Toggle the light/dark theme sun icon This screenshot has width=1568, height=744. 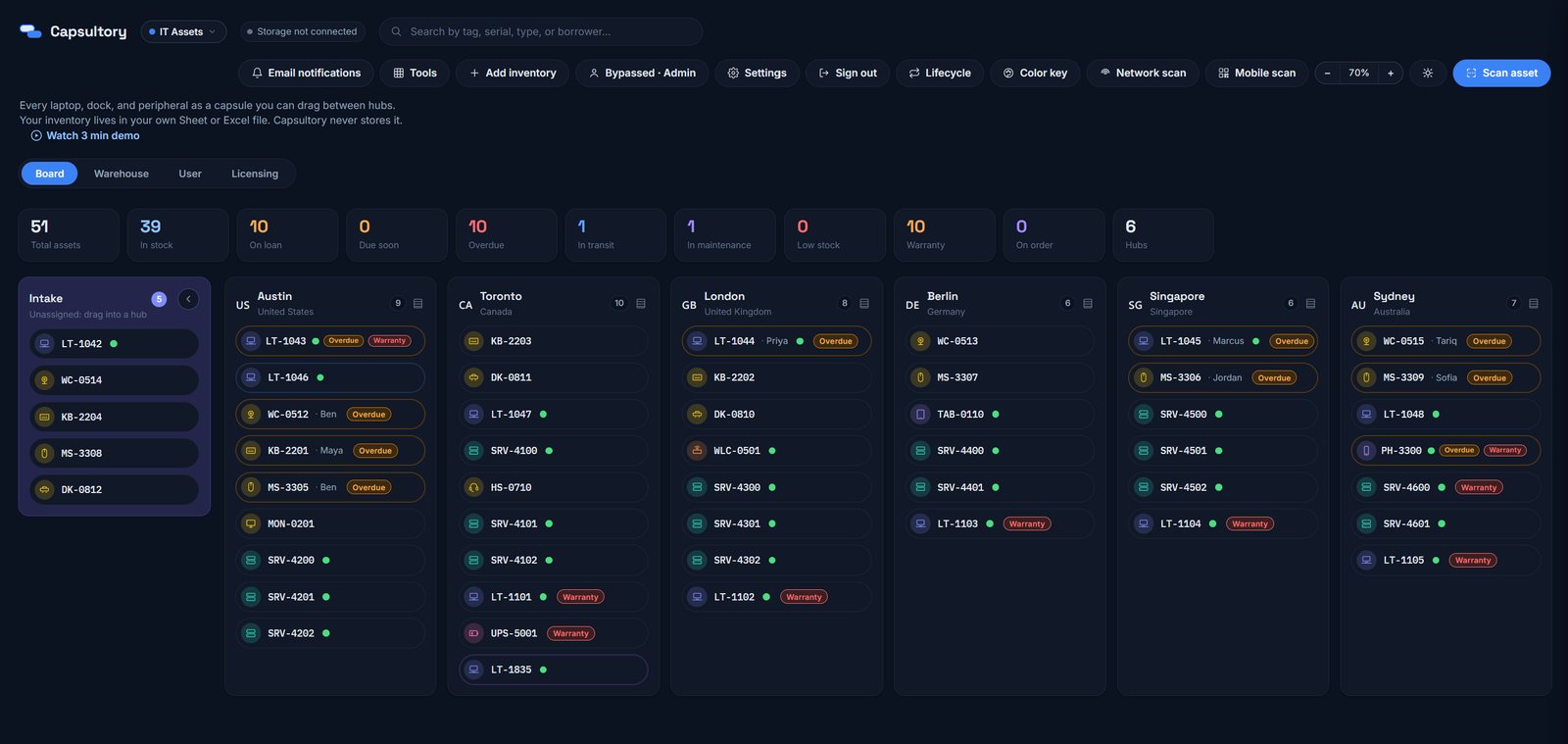coord(1428,74)
